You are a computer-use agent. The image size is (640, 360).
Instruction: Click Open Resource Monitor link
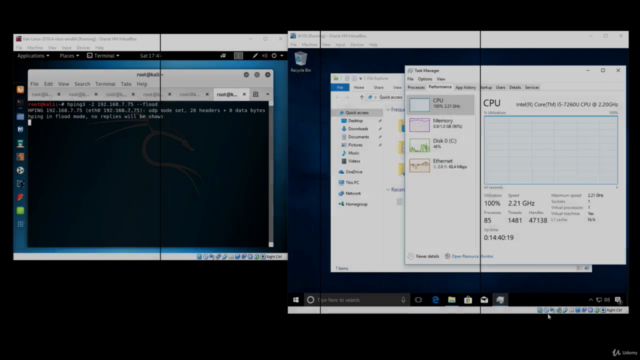click(x=472, y=256)
